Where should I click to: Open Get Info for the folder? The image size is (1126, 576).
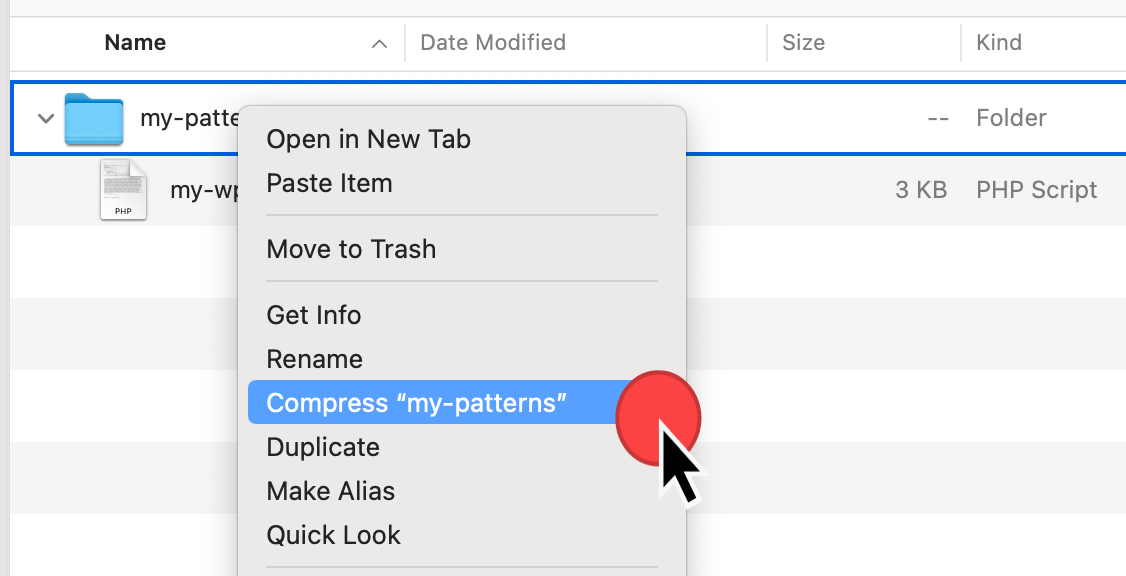313,315
